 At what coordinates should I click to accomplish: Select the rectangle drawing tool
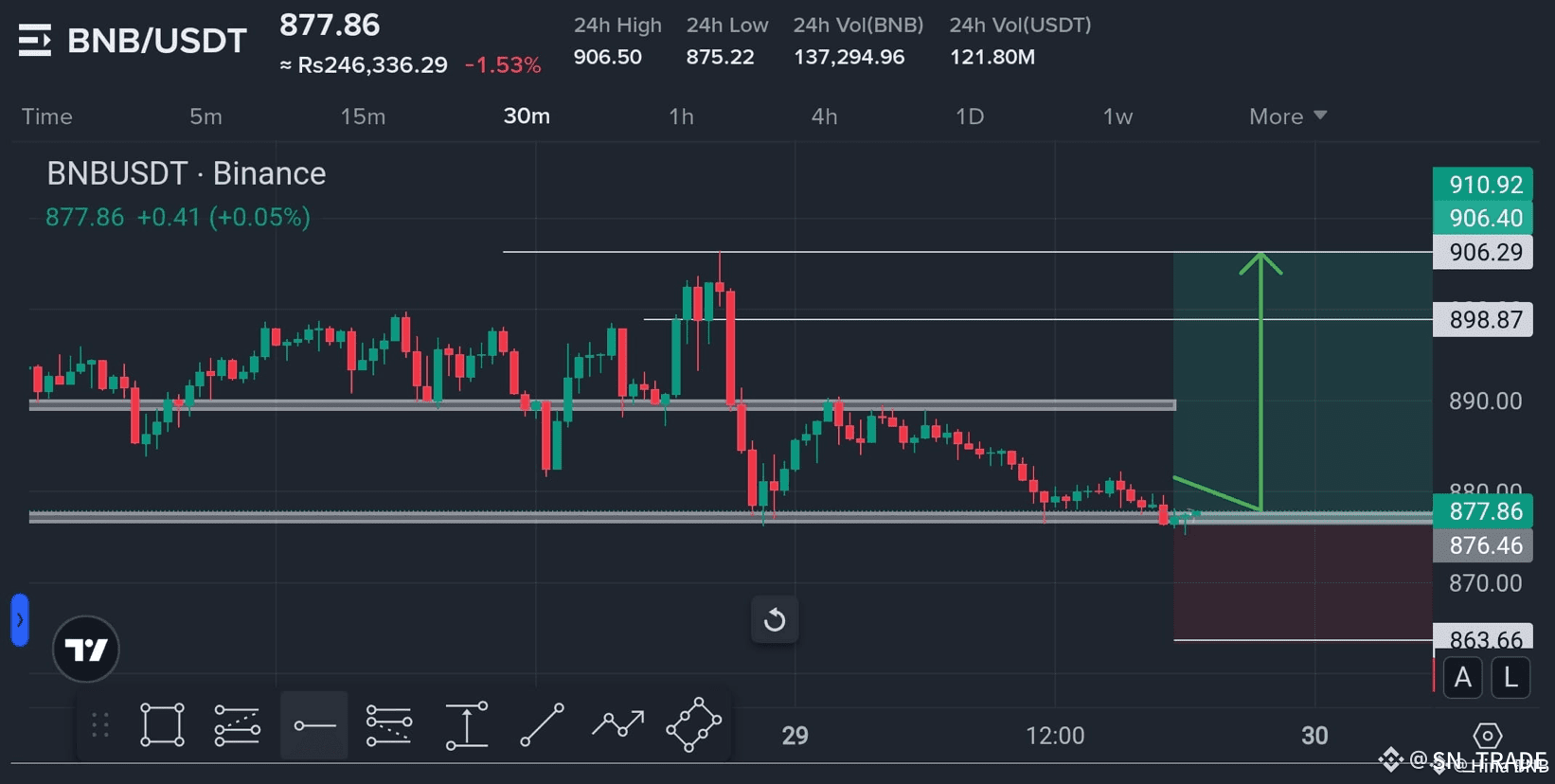click(x=162, y=725)
